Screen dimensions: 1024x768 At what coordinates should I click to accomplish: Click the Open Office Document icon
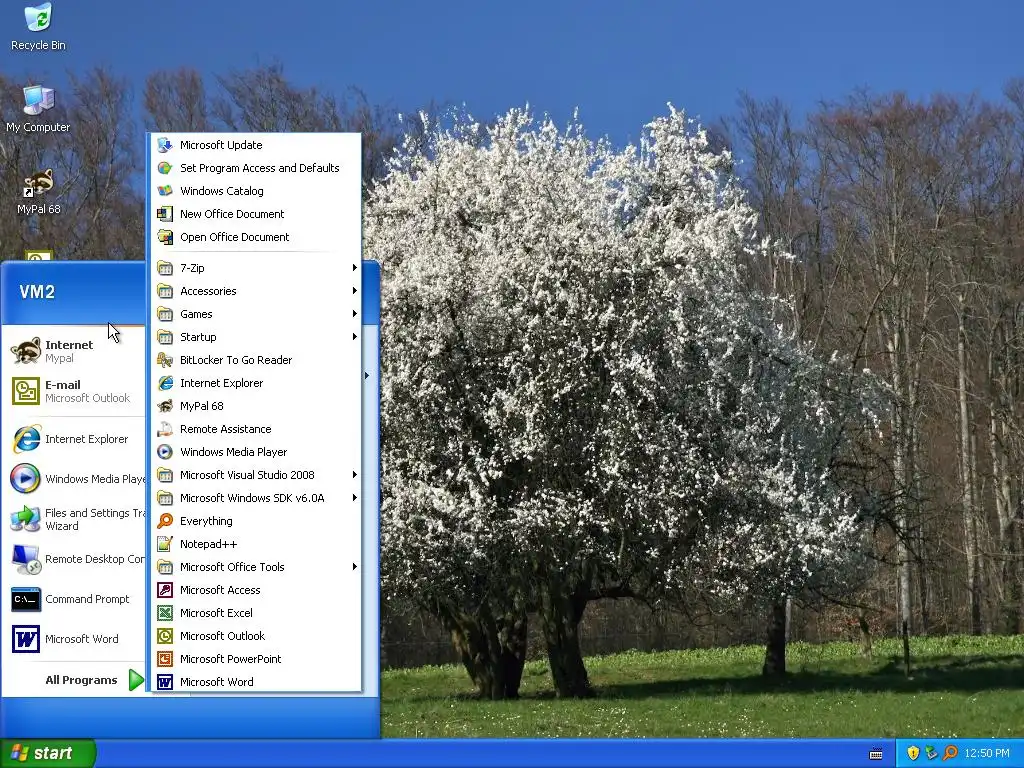165,236
